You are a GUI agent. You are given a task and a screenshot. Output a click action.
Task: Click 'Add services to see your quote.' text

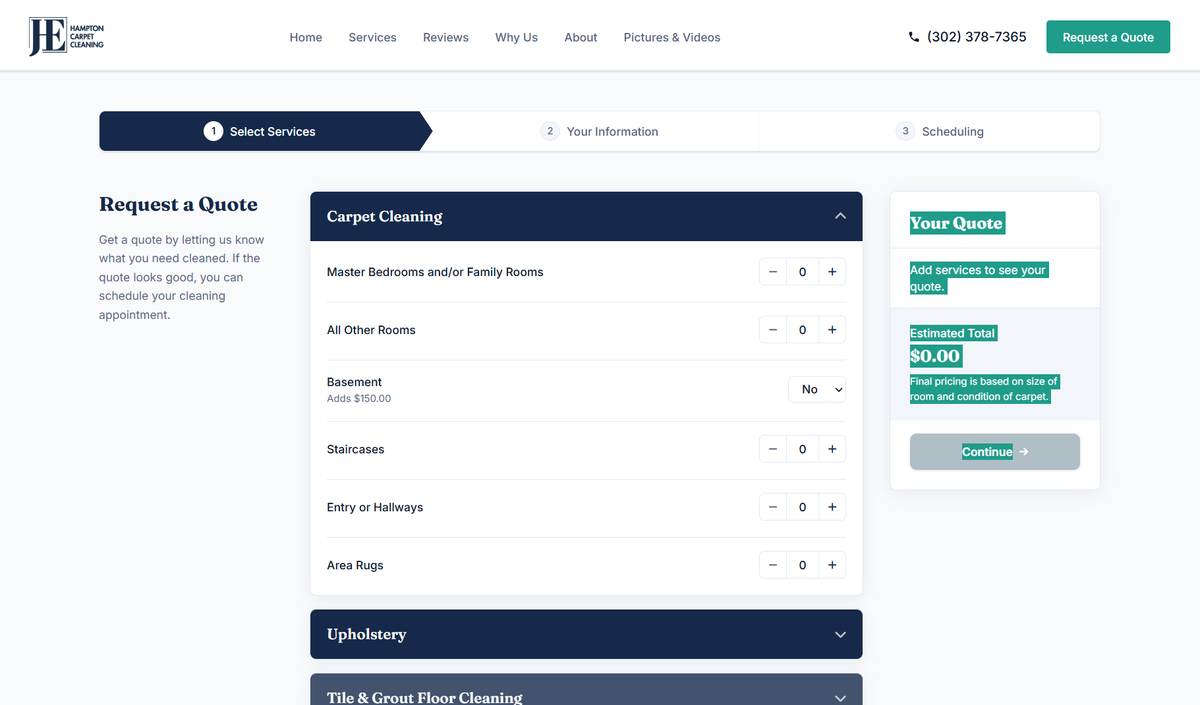(978, 278)
